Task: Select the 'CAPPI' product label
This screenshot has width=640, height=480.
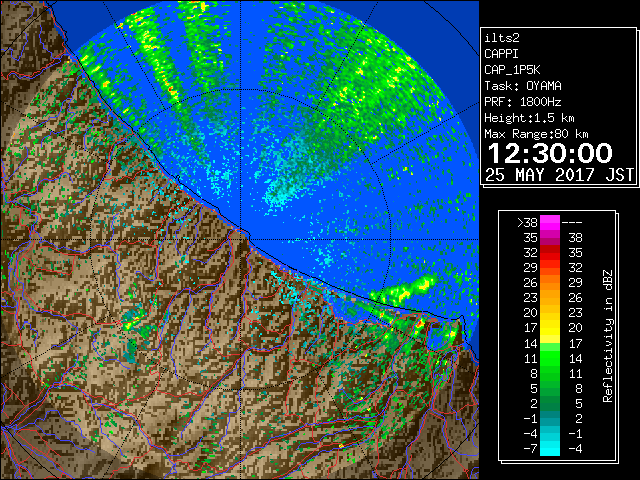Action: pos(501,54)
